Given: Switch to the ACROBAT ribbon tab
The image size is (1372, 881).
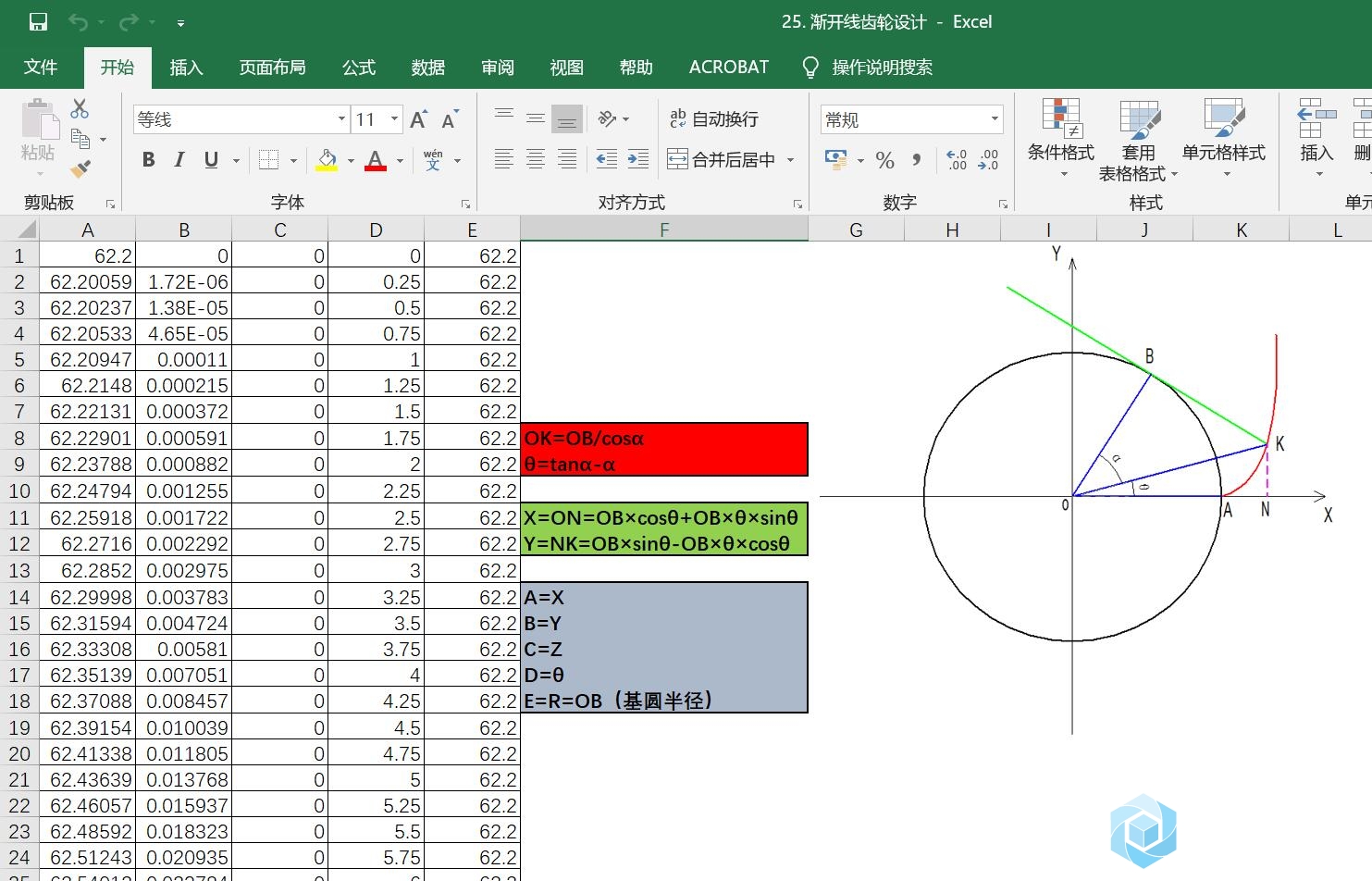Looking at the screenshot, I should pyautogui.click(x=729, y=67).
